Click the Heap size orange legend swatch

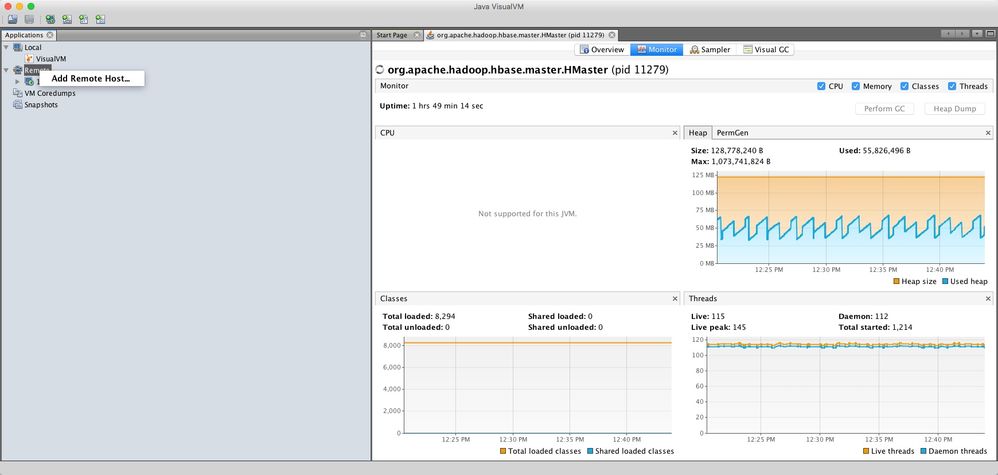pos(896,281)
